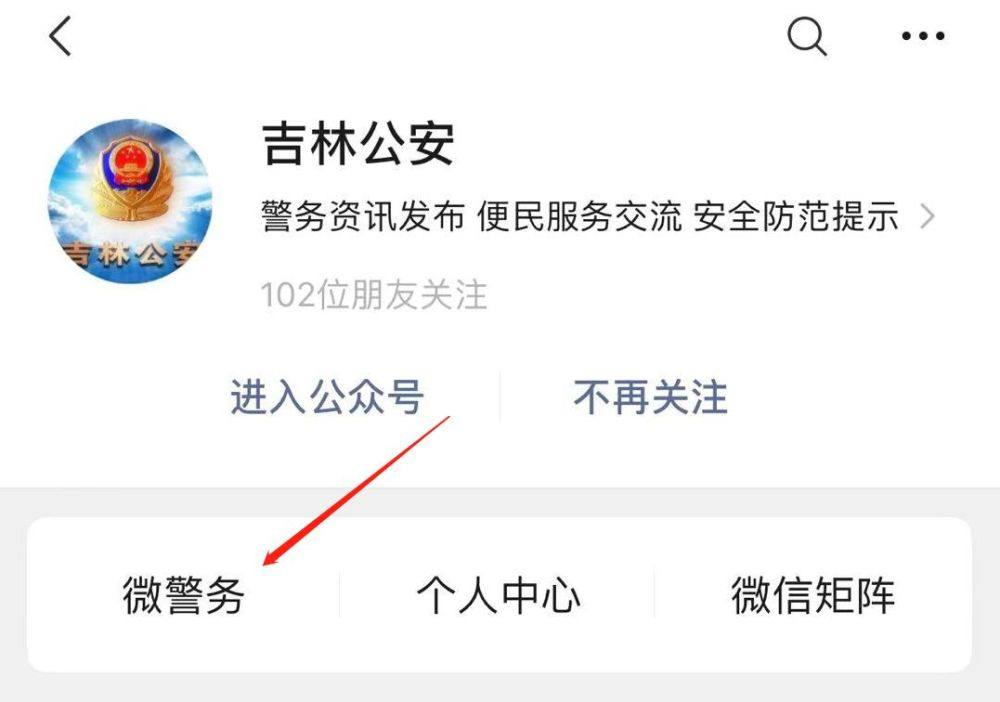Open the 微警务 menu
The image size is (1000, 702).
(x=184, y=595)
